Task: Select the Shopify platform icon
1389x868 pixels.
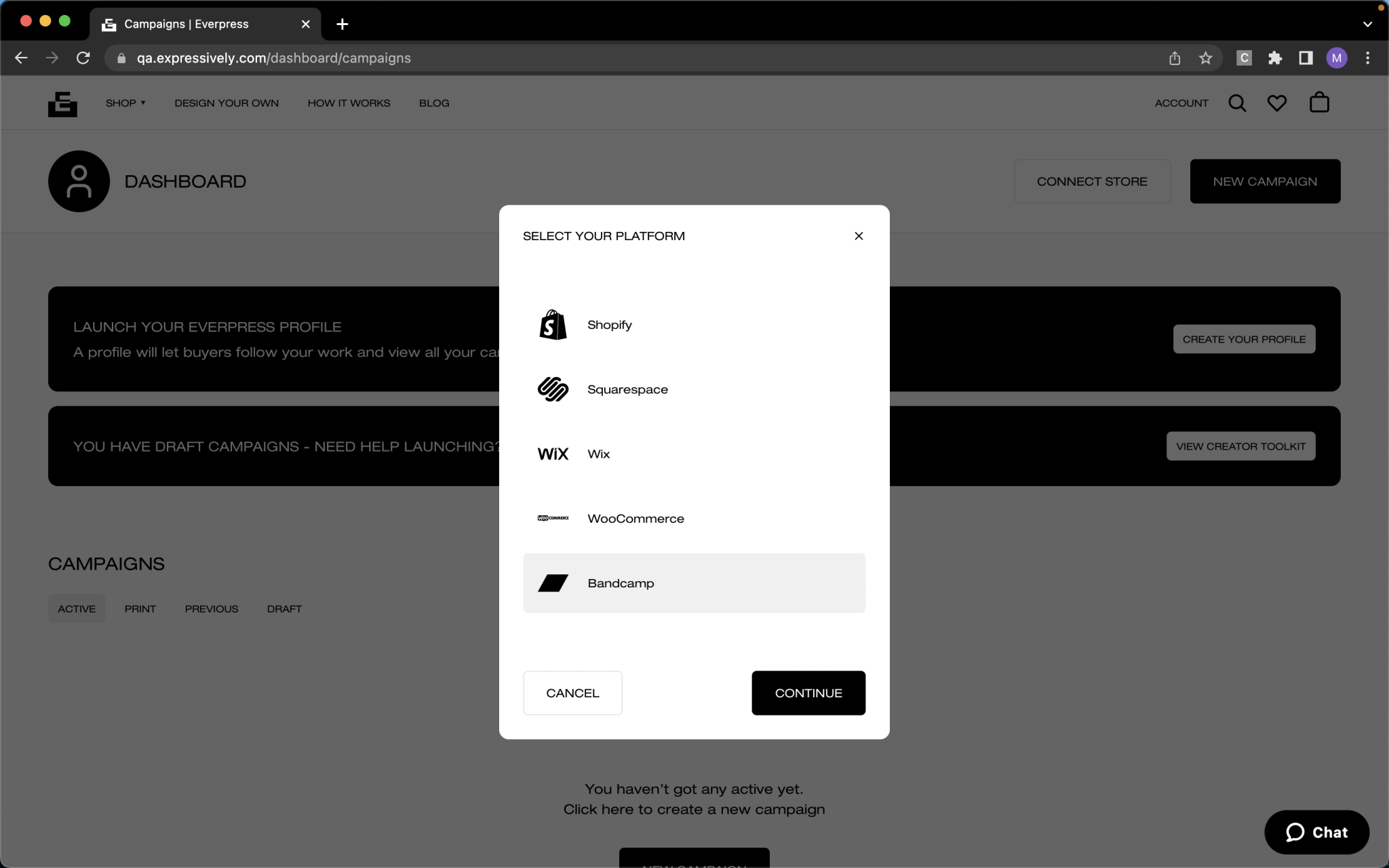Action: [553, 324]
